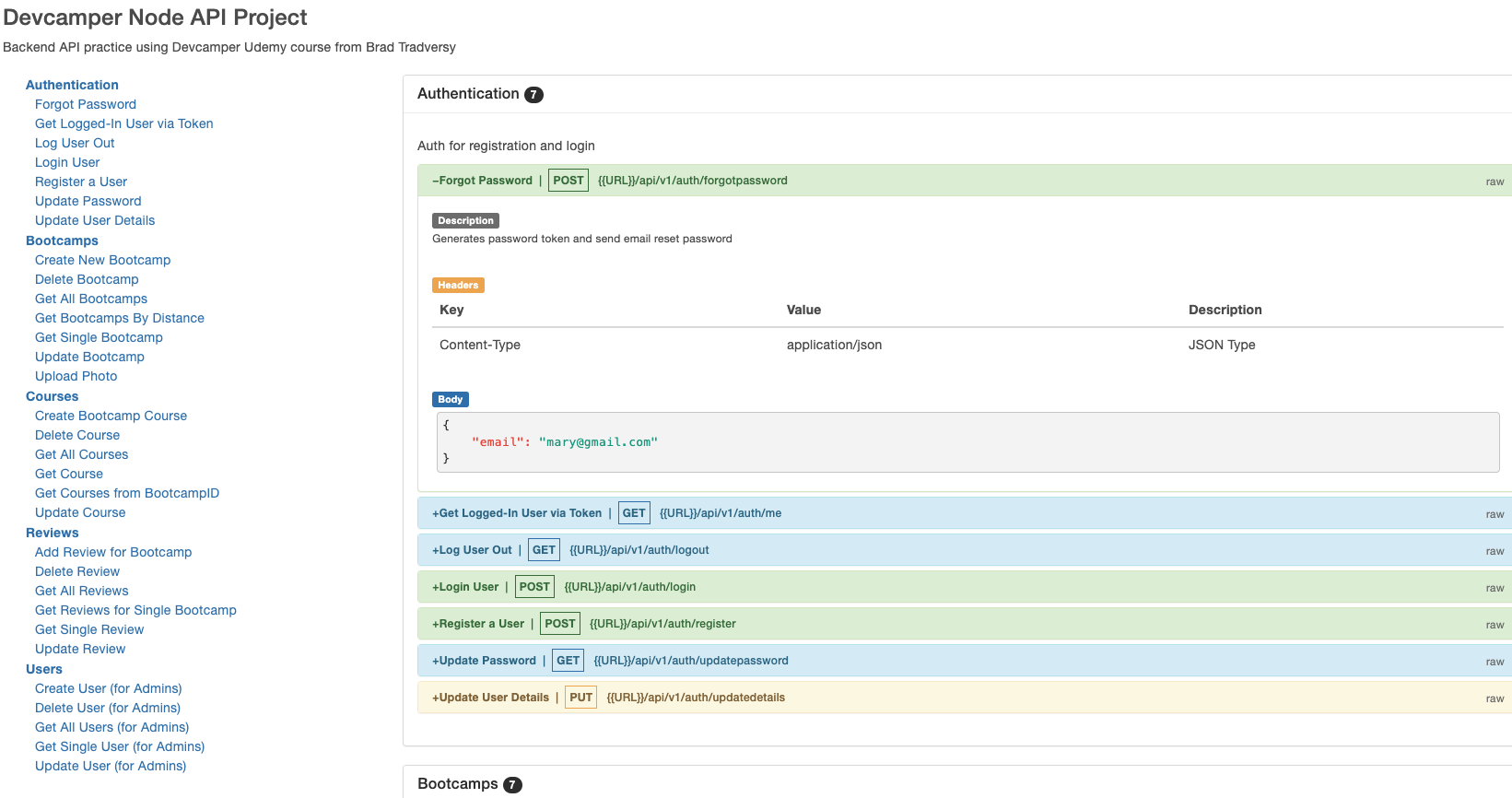Open Register a User sidebar link
Image resolution: width=1512 pixels, height=798 pixels.
tap(81, 182)
